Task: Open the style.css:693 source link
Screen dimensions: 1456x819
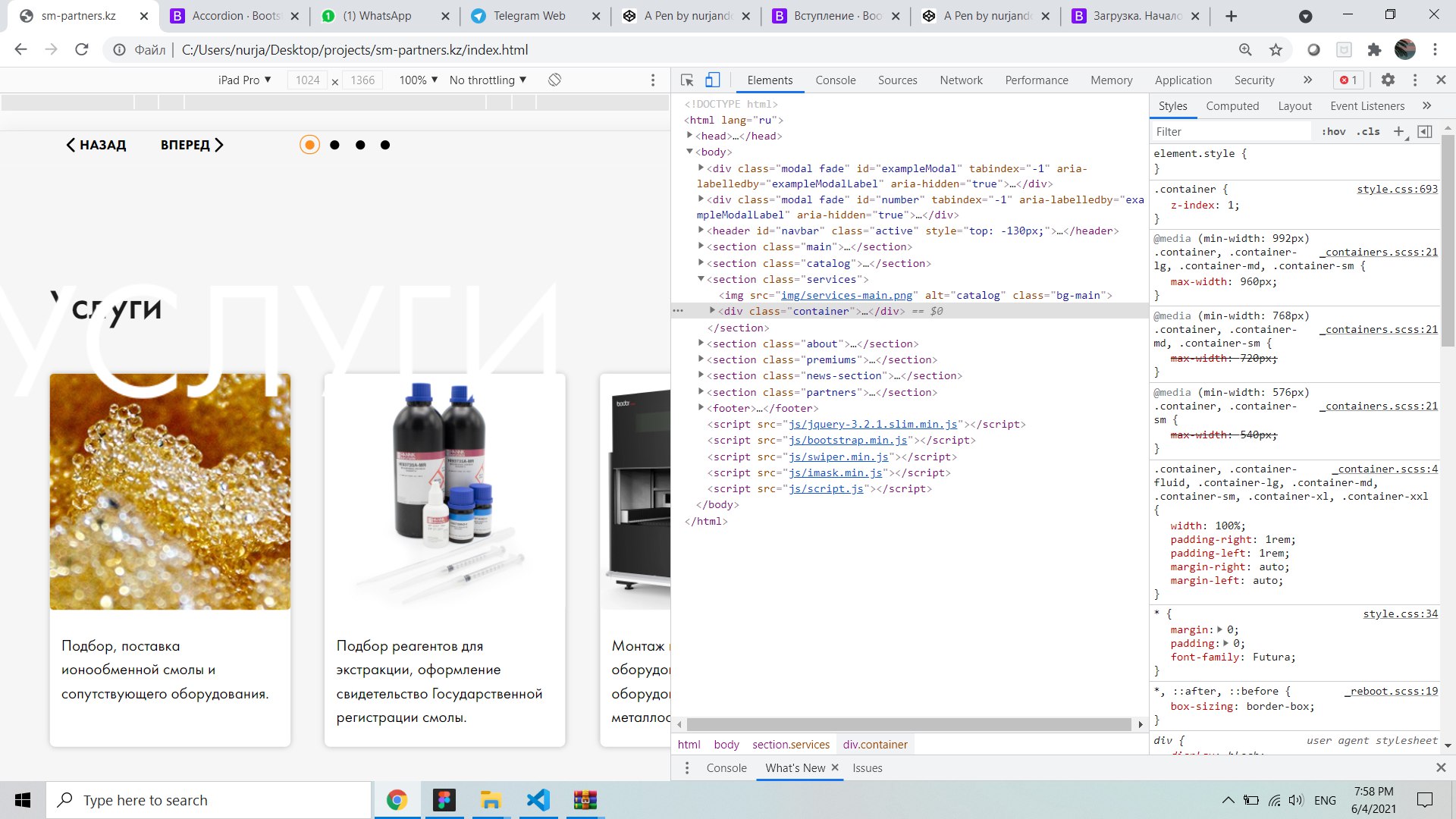Action: [x=1397, y=189]
